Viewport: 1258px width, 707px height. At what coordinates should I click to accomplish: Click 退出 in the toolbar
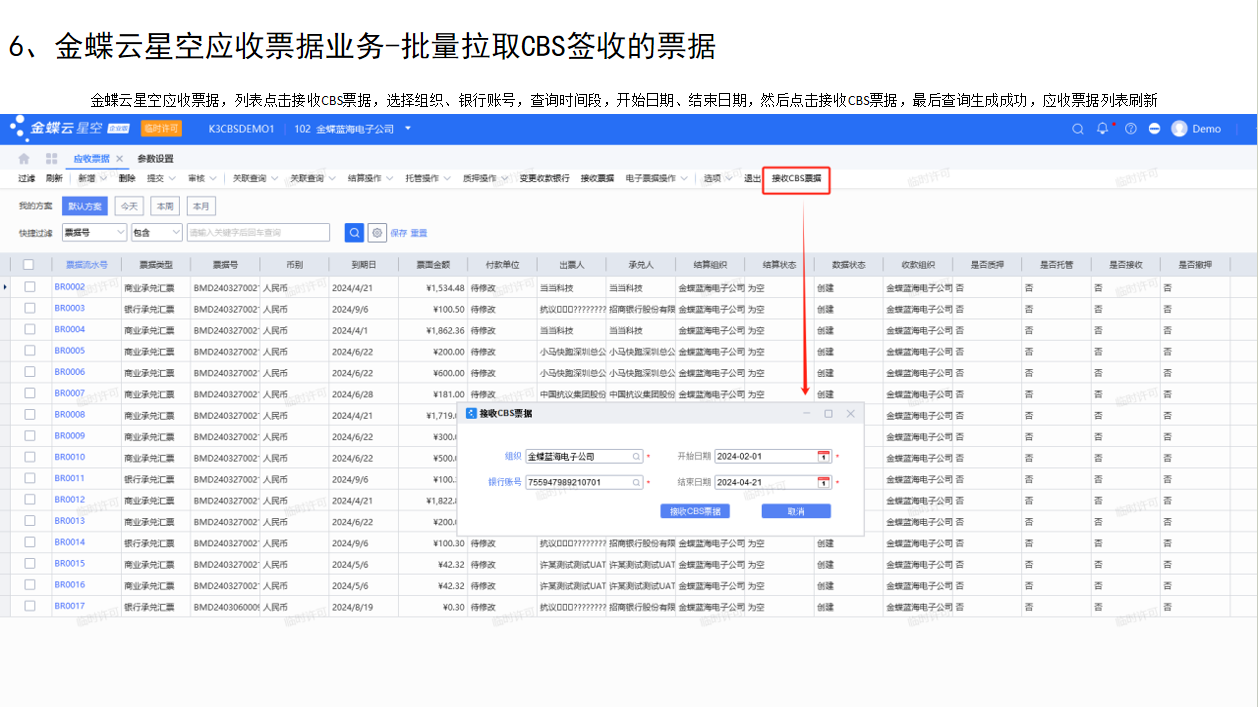[x=752, y=178]
